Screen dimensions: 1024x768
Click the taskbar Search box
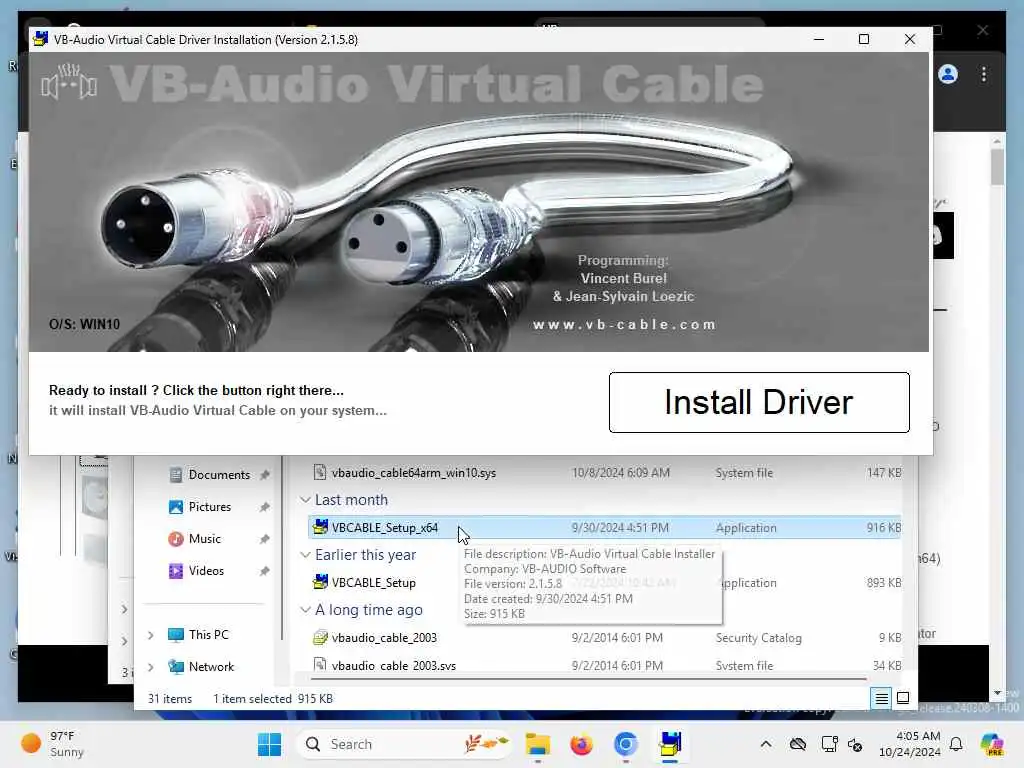[x=404, y=744]
